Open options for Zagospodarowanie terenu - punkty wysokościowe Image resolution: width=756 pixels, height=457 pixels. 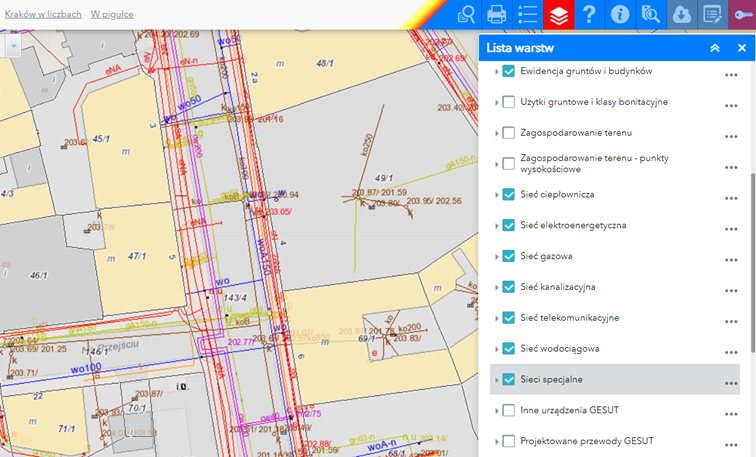731,167
